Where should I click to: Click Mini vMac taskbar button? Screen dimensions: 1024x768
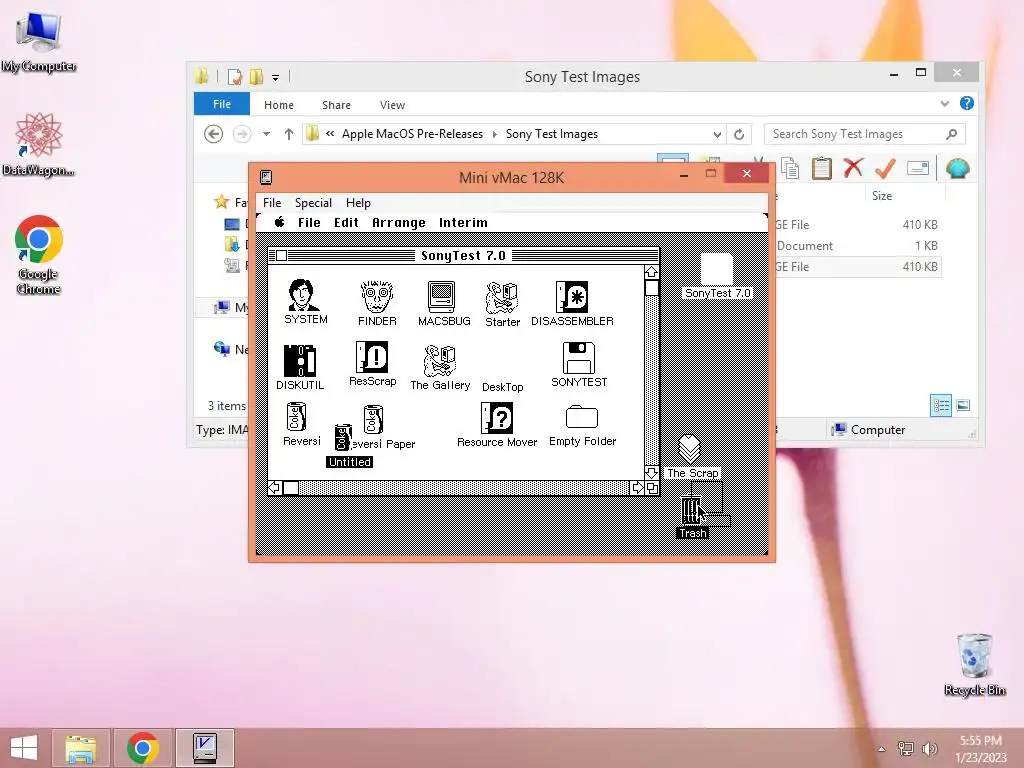[x=205, y=748]
